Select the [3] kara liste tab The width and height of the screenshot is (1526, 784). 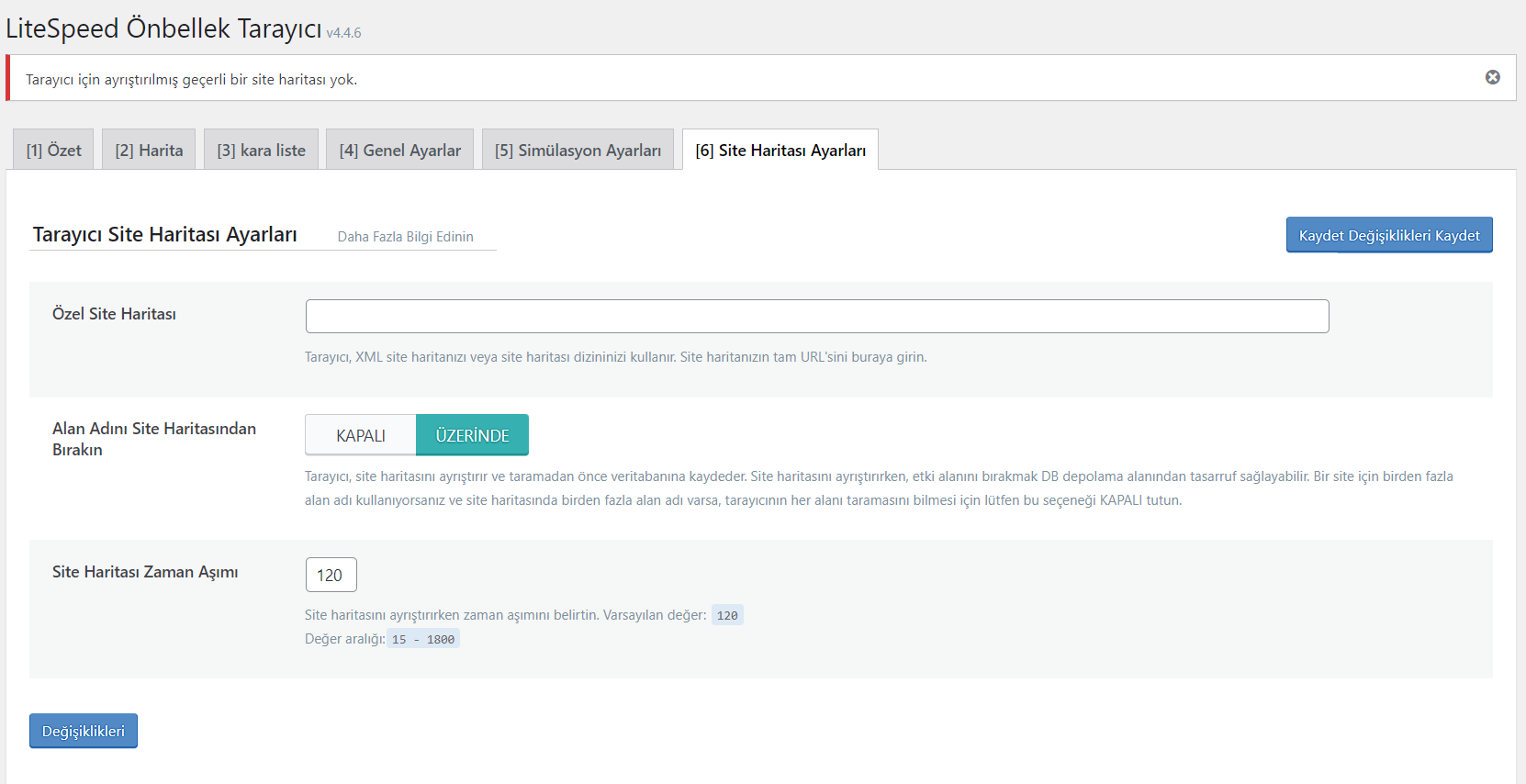click(x=261, y=150)
